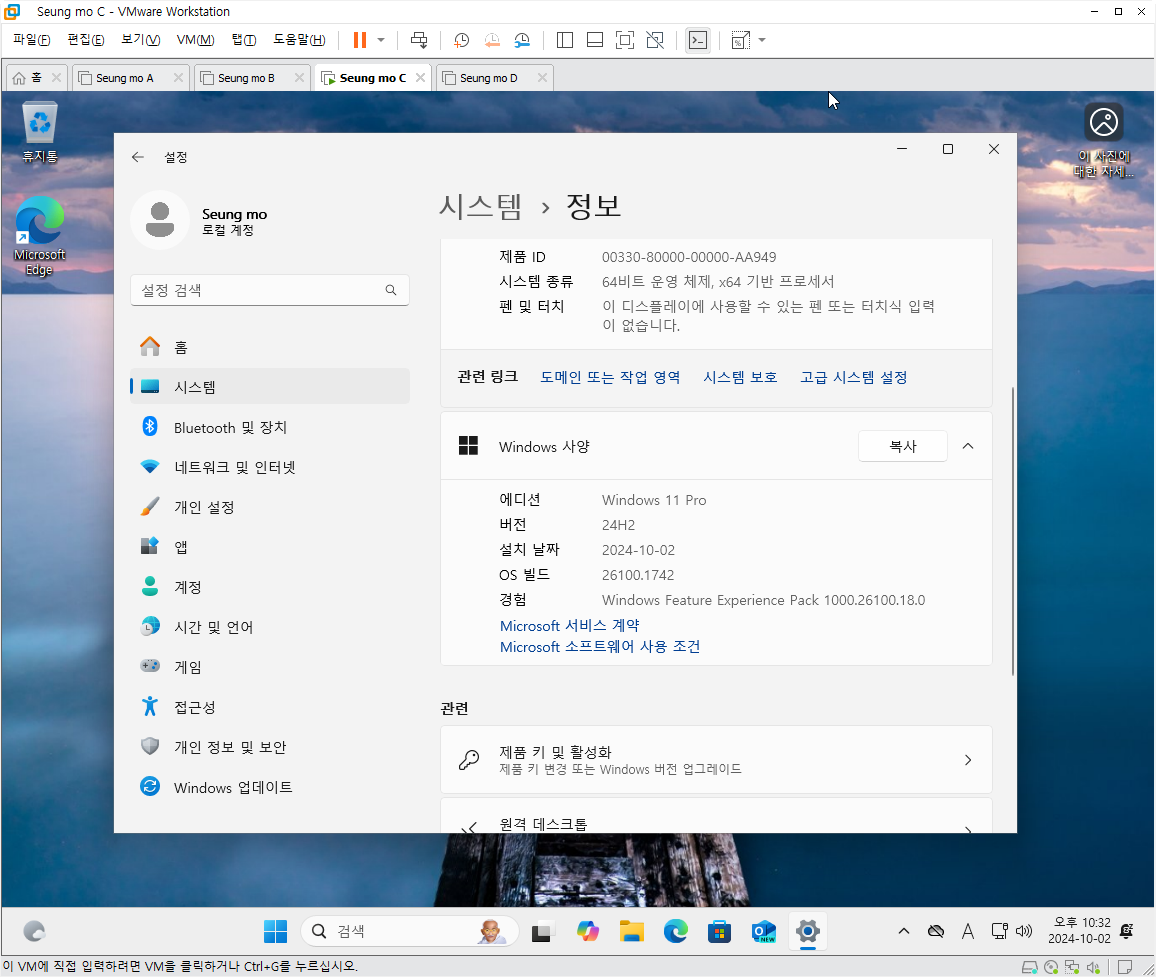Image resolution: width=1156 pixels, height=977 pixels.
Task: Switch to the Seung mo A tab
Action: click(x=124, y=77)
